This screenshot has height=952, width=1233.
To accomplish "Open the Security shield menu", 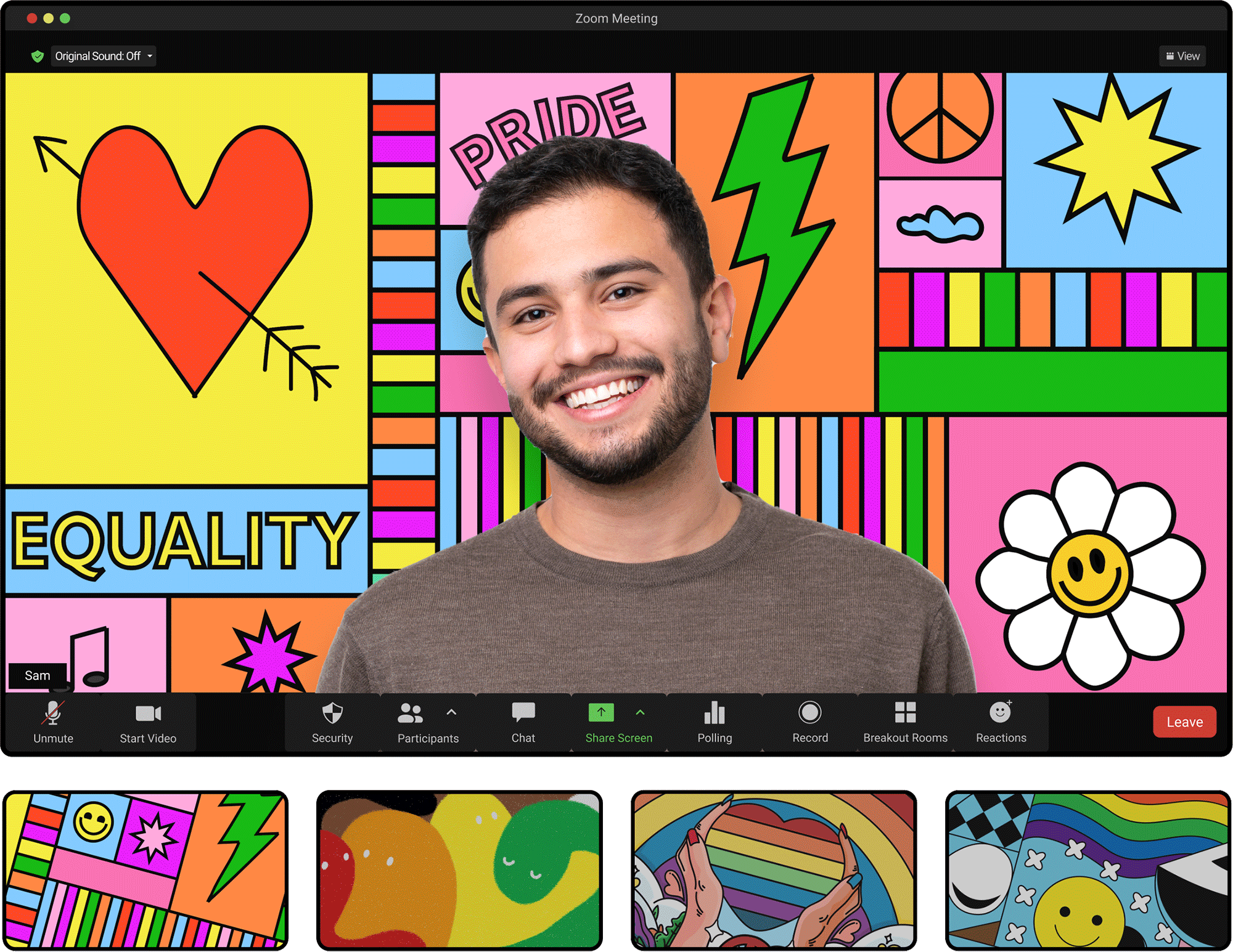I will [332, 722].
